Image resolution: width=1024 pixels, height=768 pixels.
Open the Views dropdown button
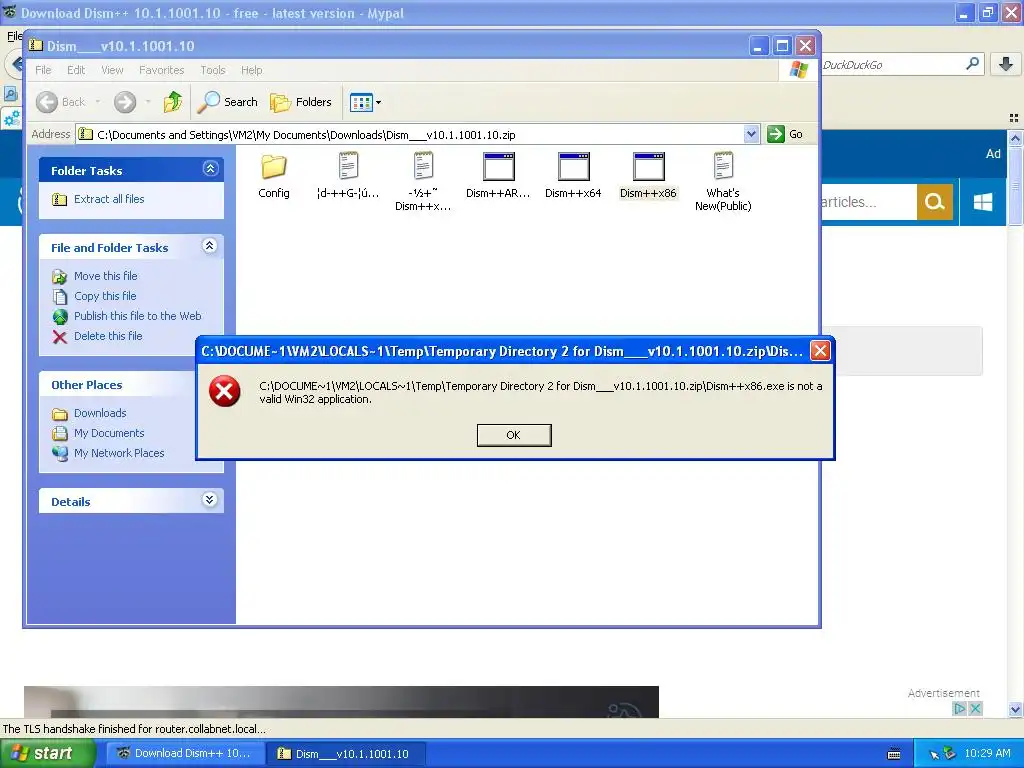tap(365, 102)
